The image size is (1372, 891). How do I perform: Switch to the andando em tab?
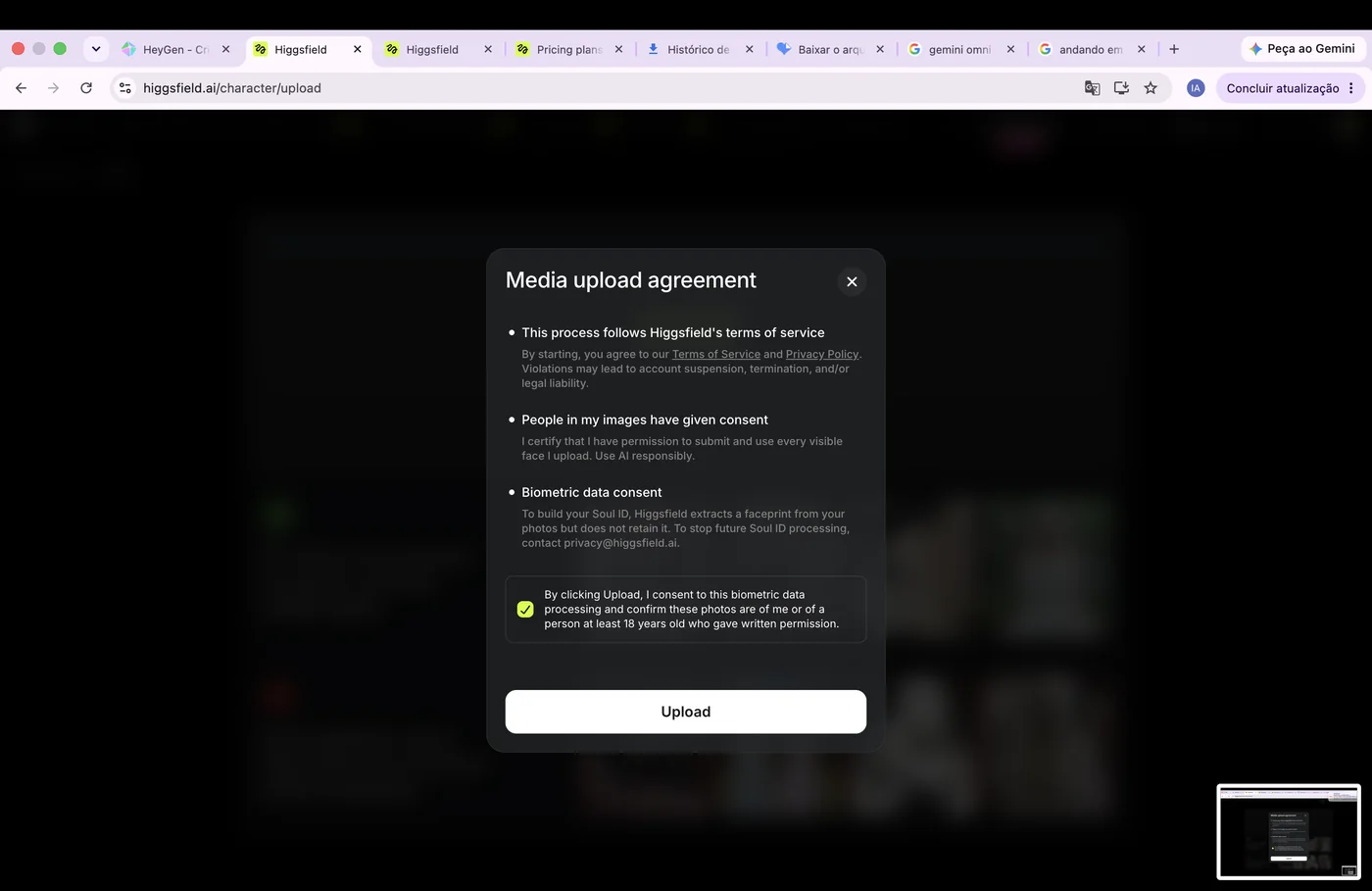point(1090,49)
